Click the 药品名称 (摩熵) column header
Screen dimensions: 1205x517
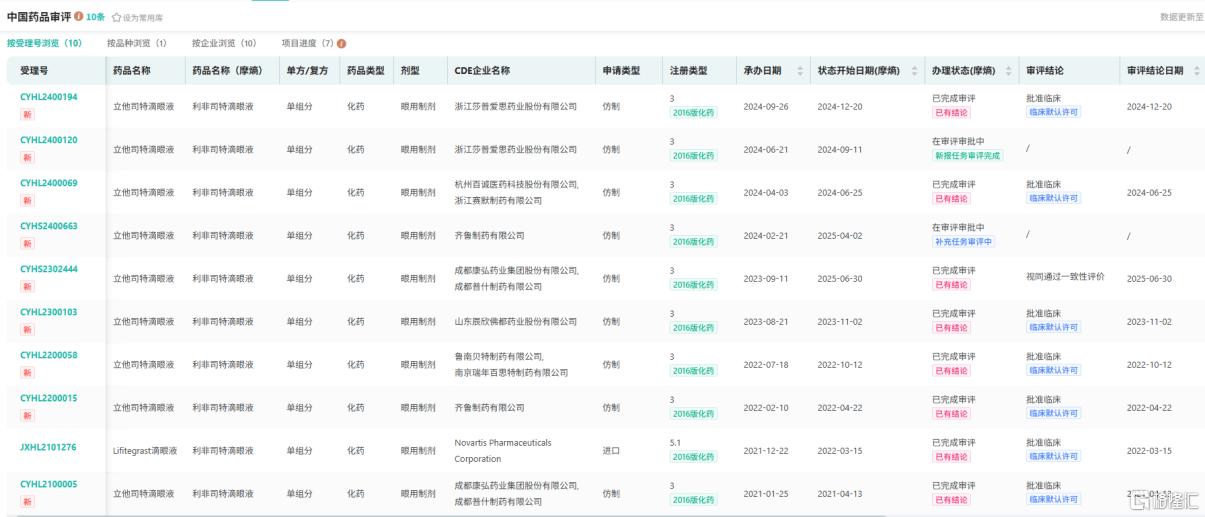[x=227, y=71]
